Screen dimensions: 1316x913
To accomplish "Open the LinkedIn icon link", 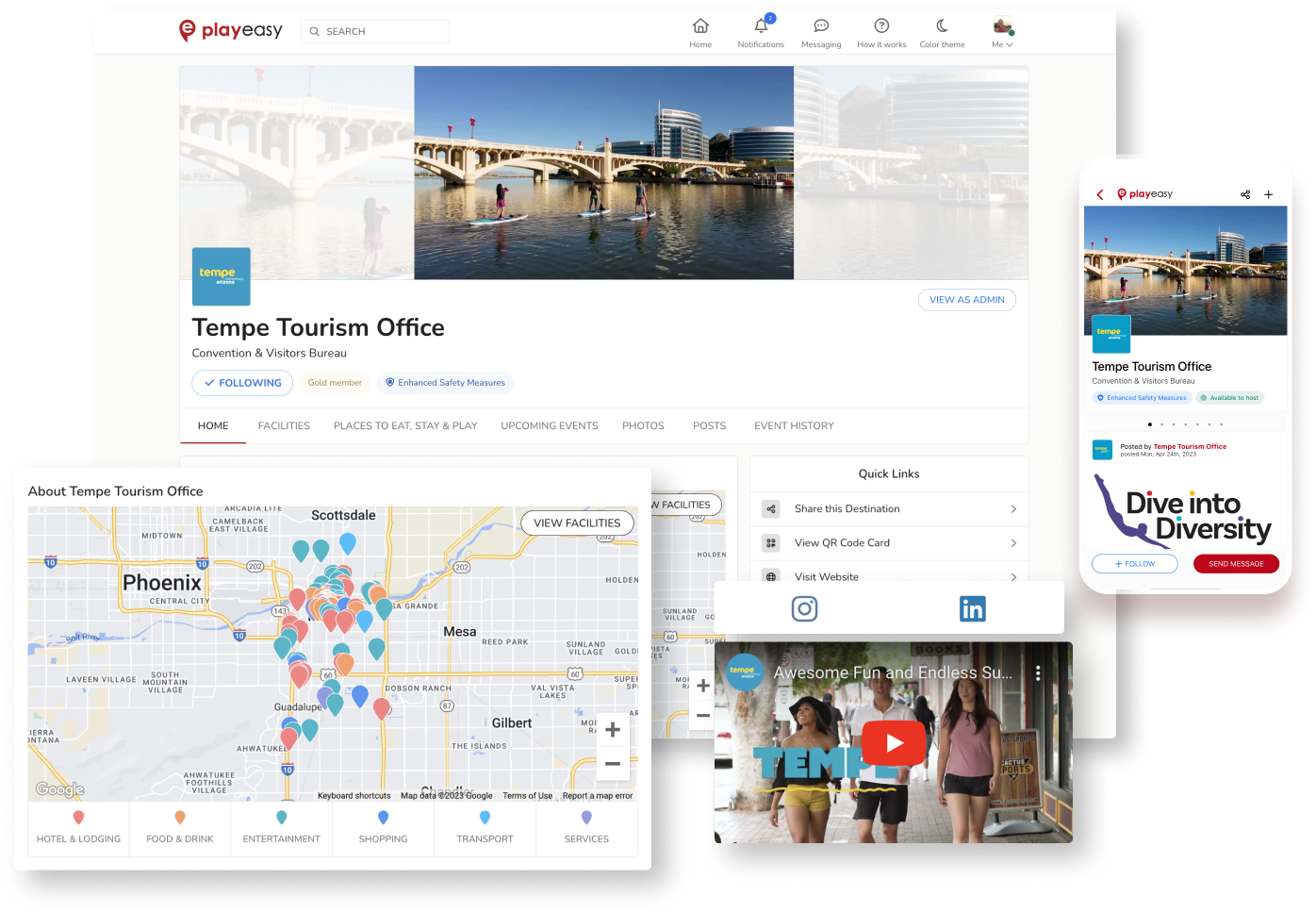I will 972,609.
